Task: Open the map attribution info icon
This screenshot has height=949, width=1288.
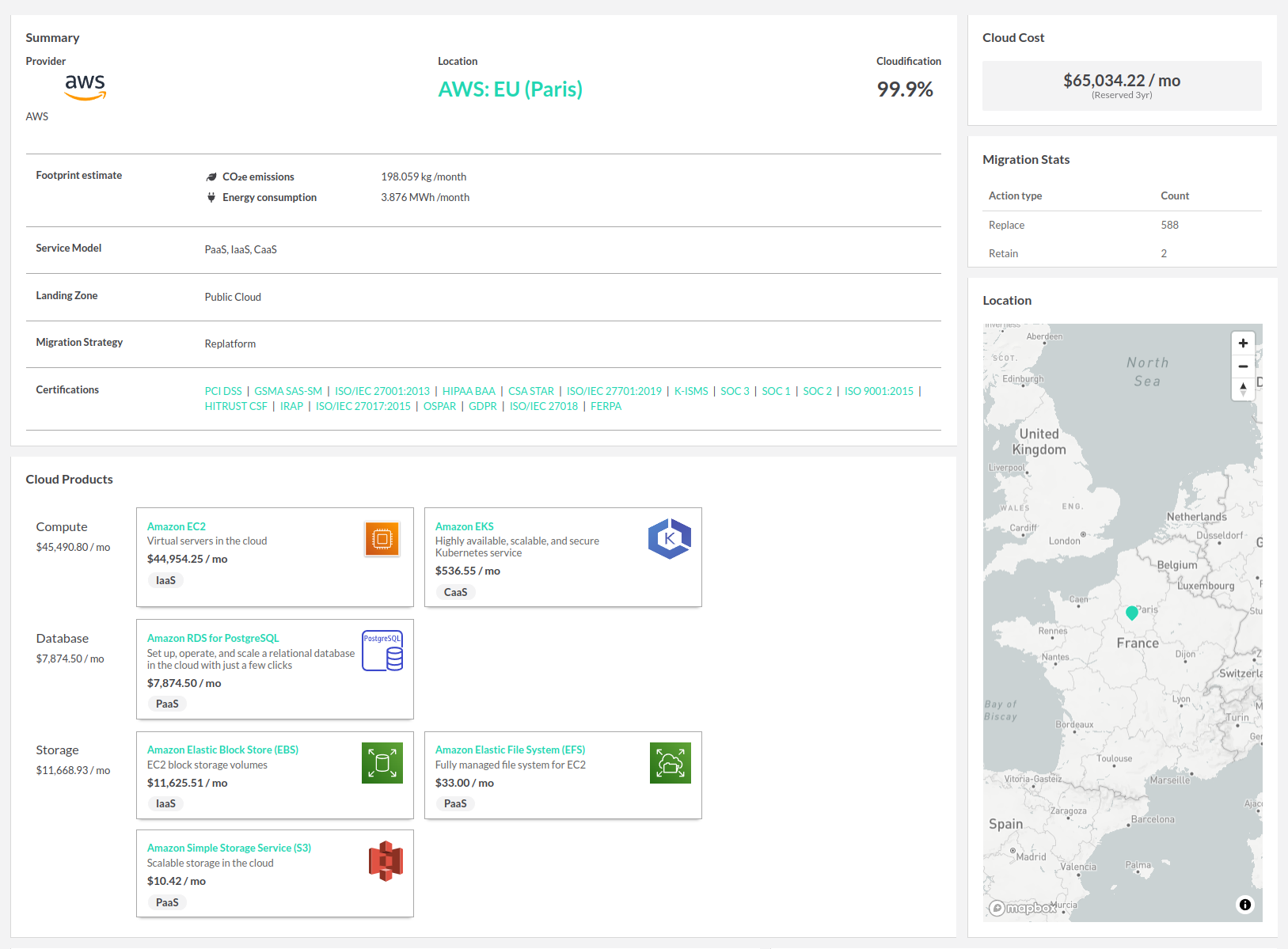Action: point(1245,905)
